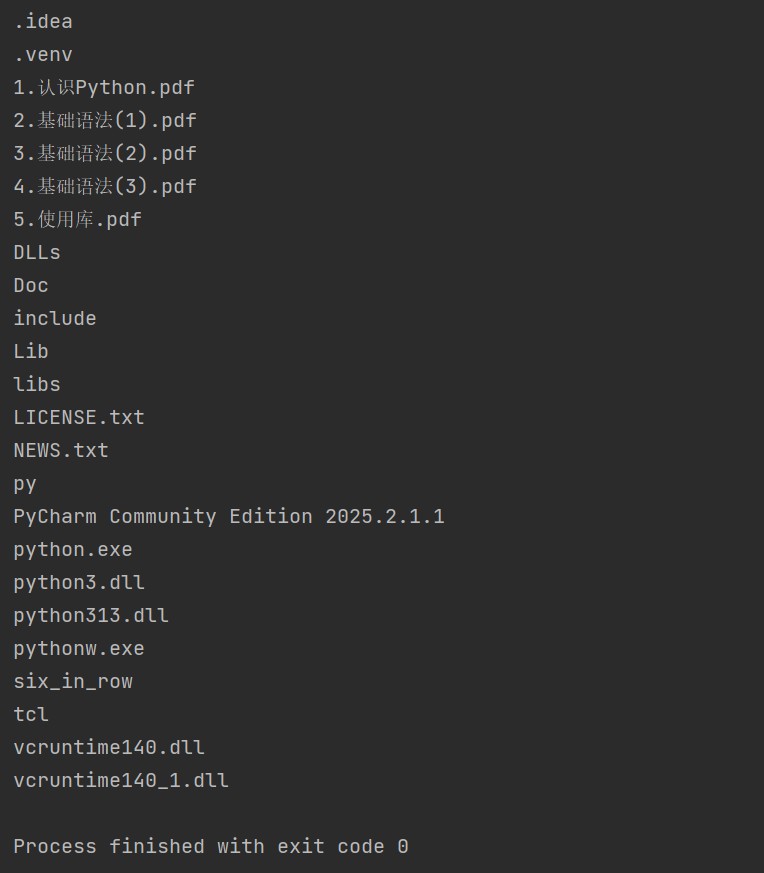The height and width of the screenshot is (873, 764).
Task: Click the PyCharm Community Edition 2025.2.1.1 line
Action: coord(229,517)
